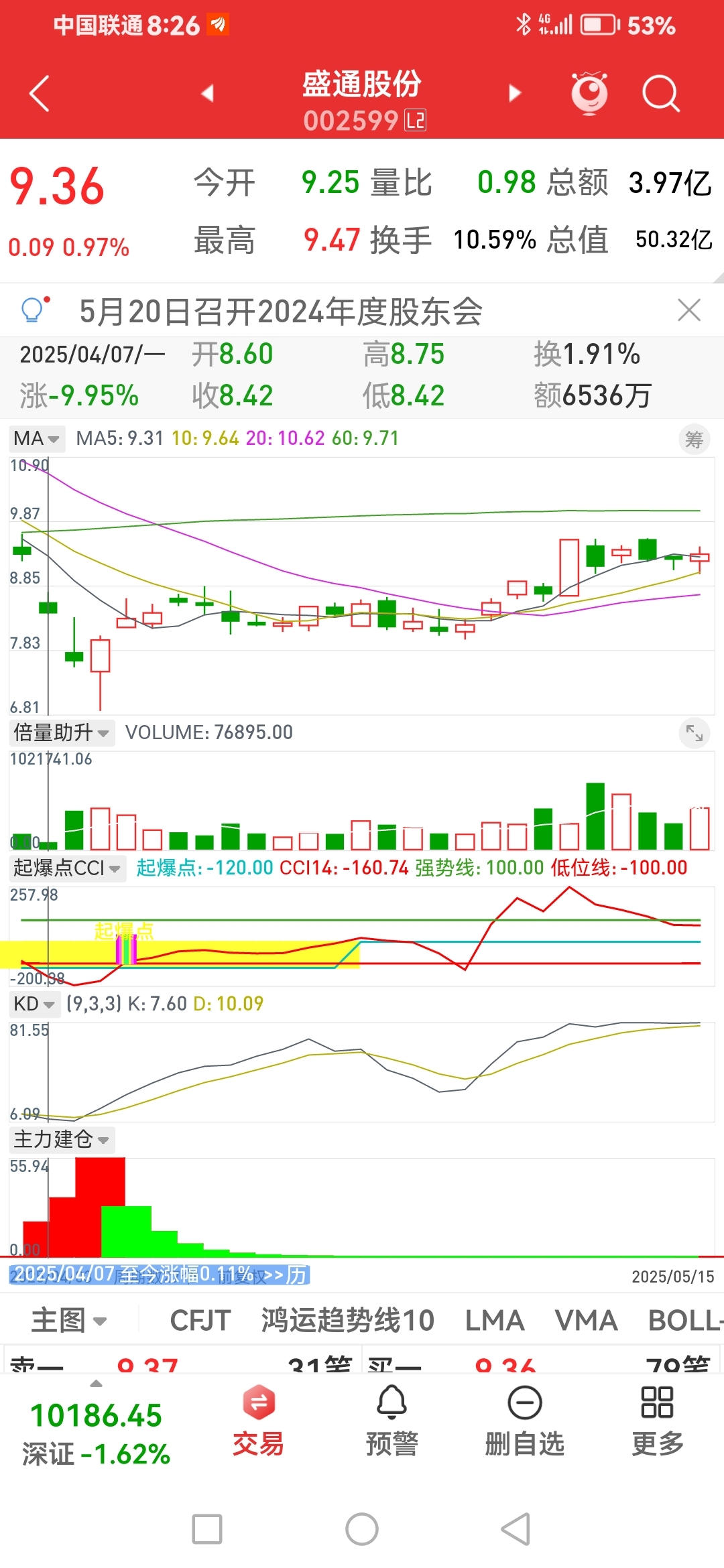Tap the 量比 0.98 value
This screenshot has width=724, height=1568.
pyautogui.click(x=506, y=182)
